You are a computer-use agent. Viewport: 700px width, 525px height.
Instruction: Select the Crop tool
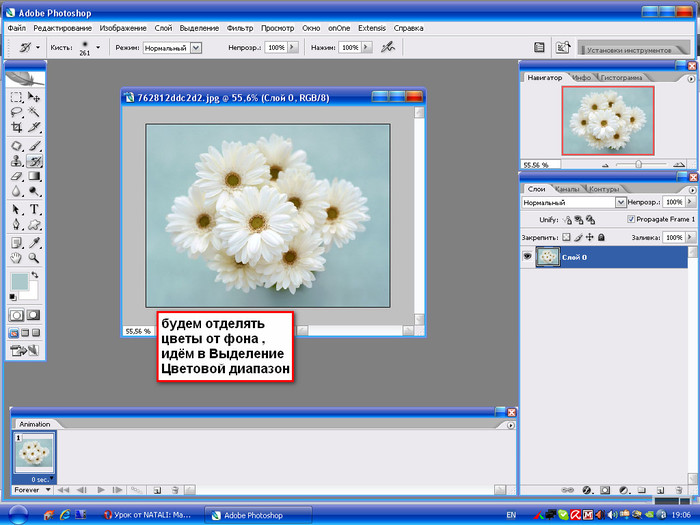click(17, 127)
